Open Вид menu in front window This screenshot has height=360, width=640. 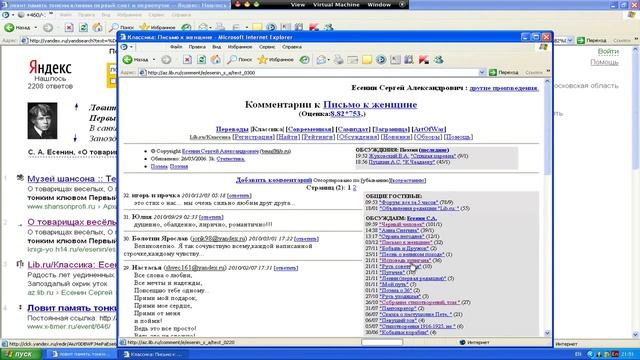(217, 47)
